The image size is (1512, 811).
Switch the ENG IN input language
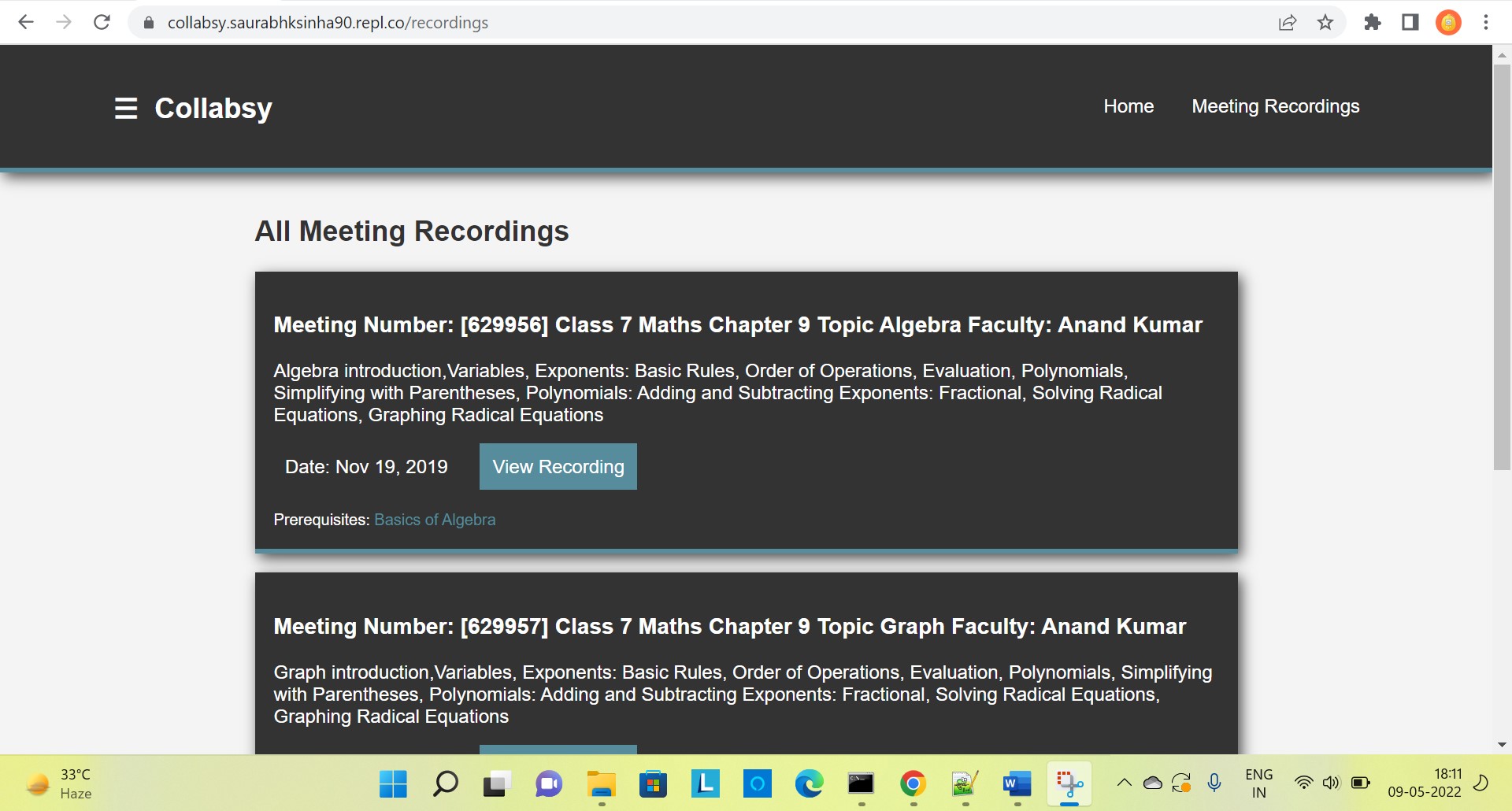pyautogui.click(x=1259, y=784)
